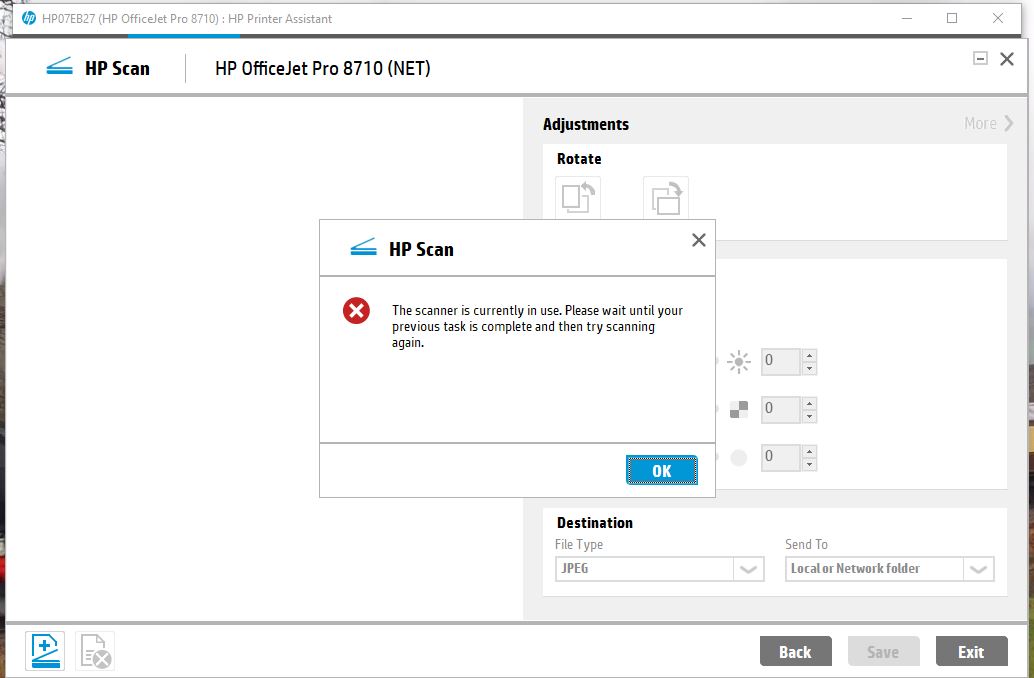1034x678 pixels.
Task: Click the add scan pages icon
Action: click(x=45, y=651)
